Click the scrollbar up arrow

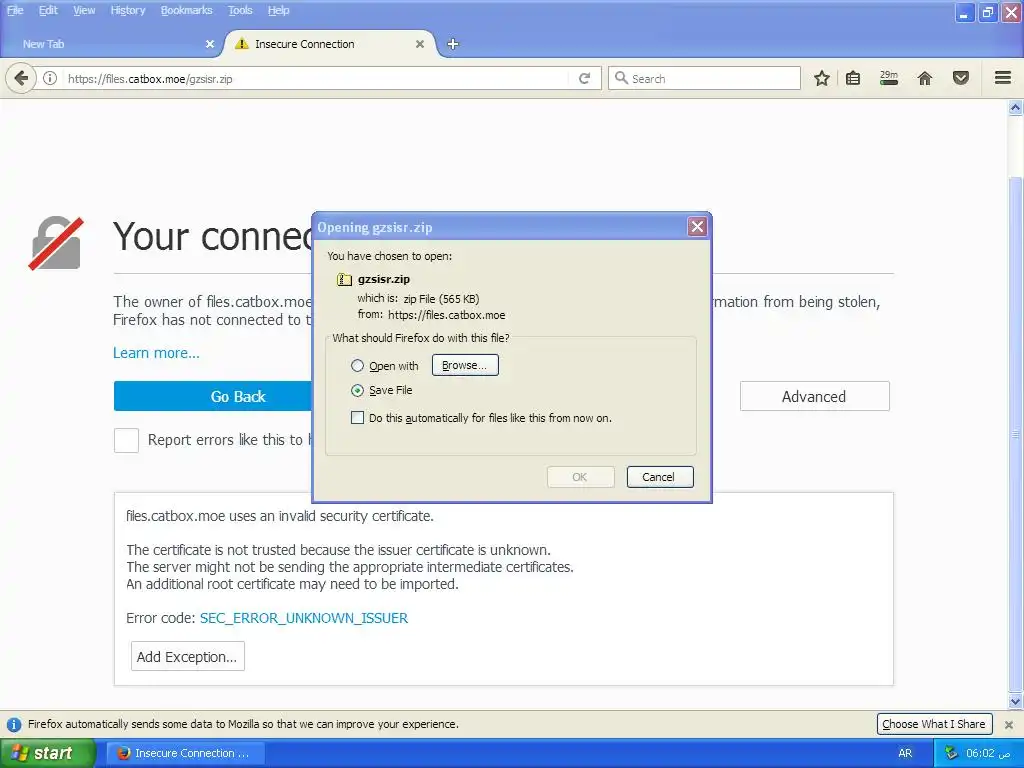(1016, 108)
